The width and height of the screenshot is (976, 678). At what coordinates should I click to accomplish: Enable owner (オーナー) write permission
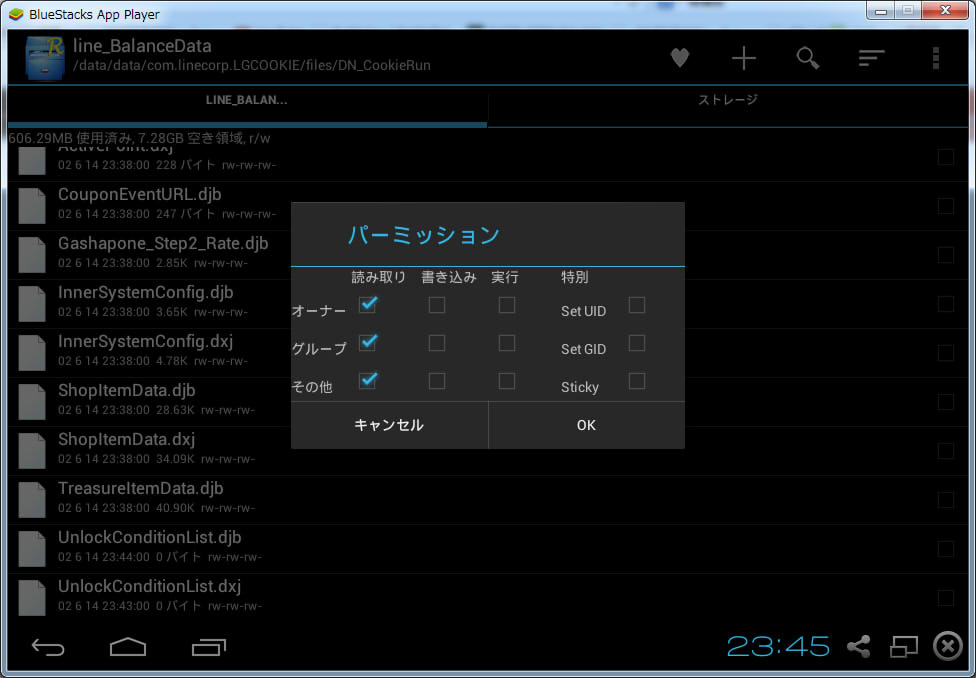[437, 305]
